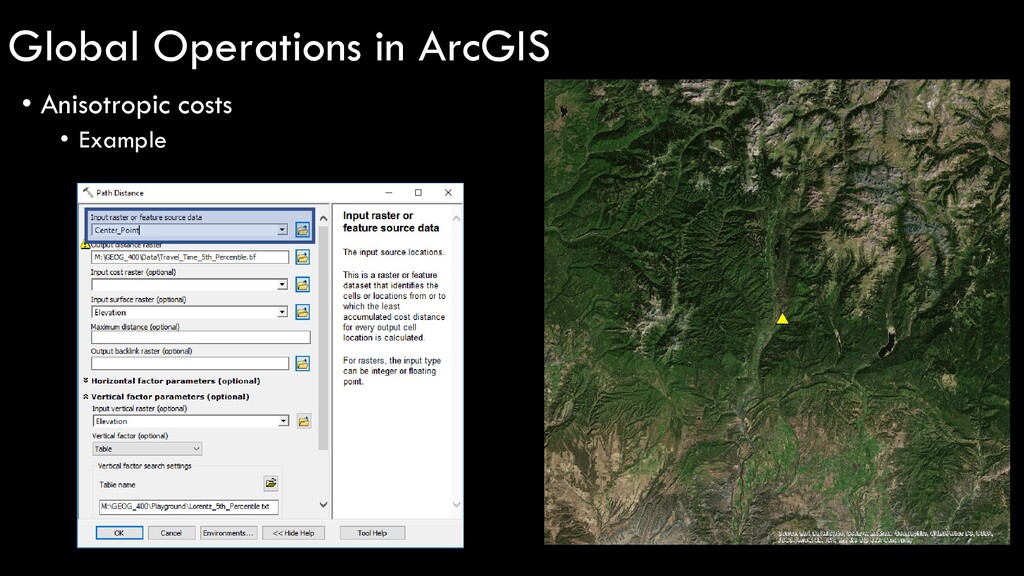Collapse Vertical factor parameters section

pos(86,396)
